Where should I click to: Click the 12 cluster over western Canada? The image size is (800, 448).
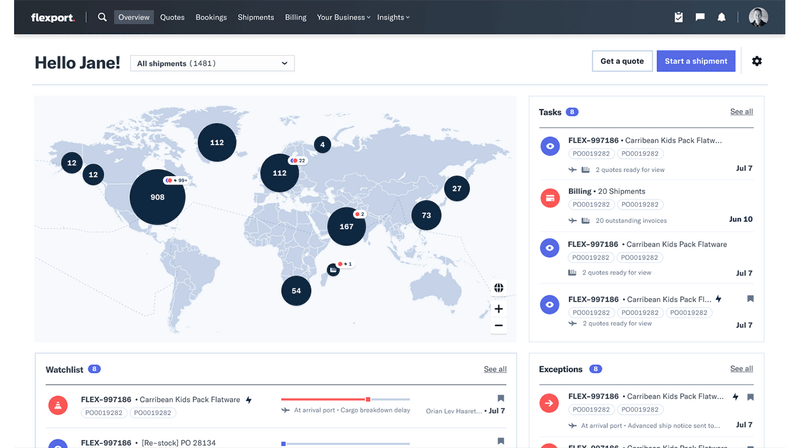point(93,175)
